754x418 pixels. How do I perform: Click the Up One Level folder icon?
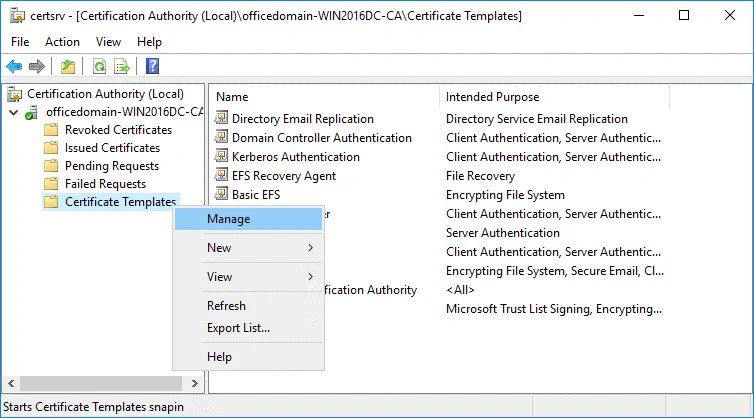[68, 67]
